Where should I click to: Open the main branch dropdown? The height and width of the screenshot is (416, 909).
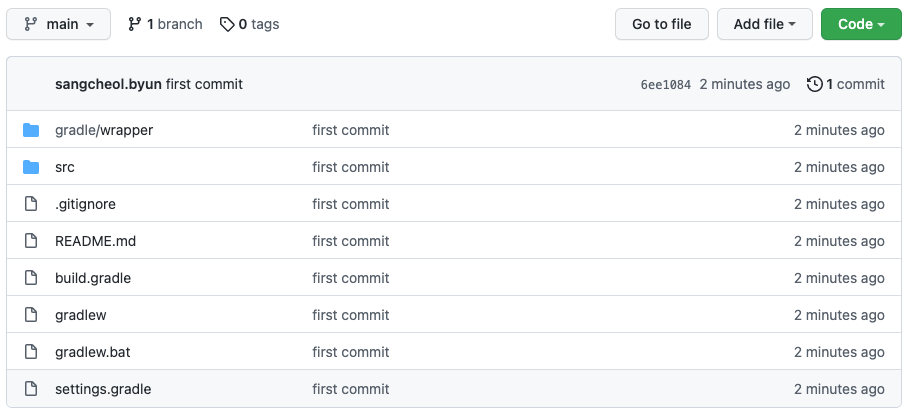(x=58, y=24)
